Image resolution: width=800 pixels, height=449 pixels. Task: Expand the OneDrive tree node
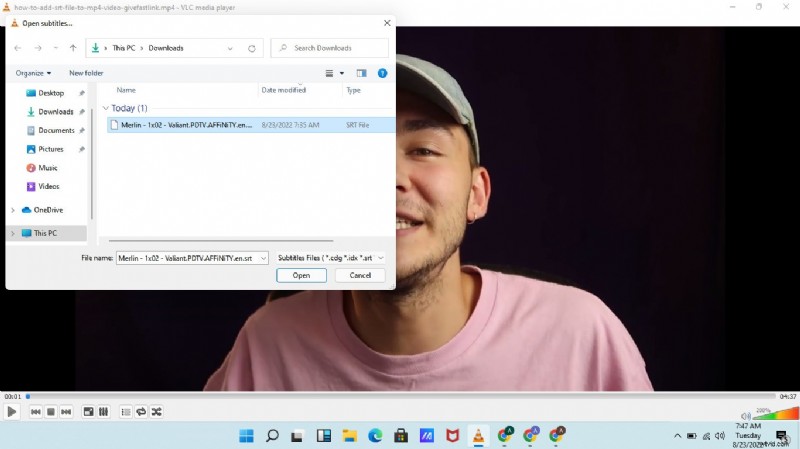click(13, 210)
